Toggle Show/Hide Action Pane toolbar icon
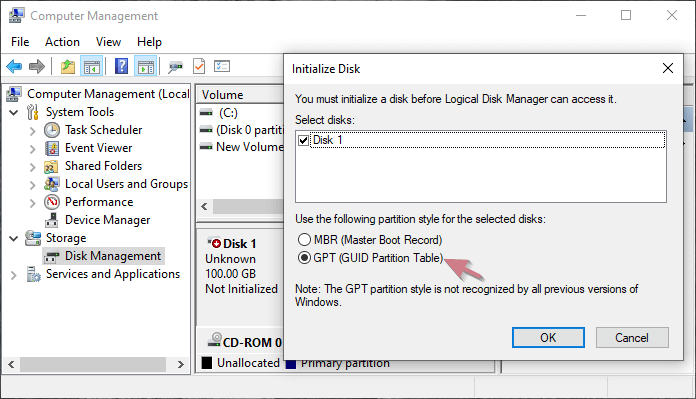This screenshot has height=399, width=696. click(x=146, y=67)
